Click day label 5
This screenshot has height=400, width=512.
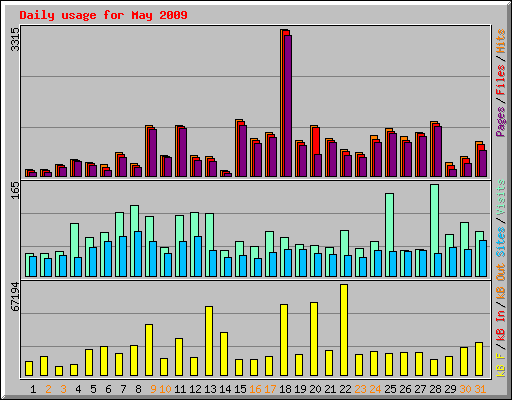[x=93, y=389]
